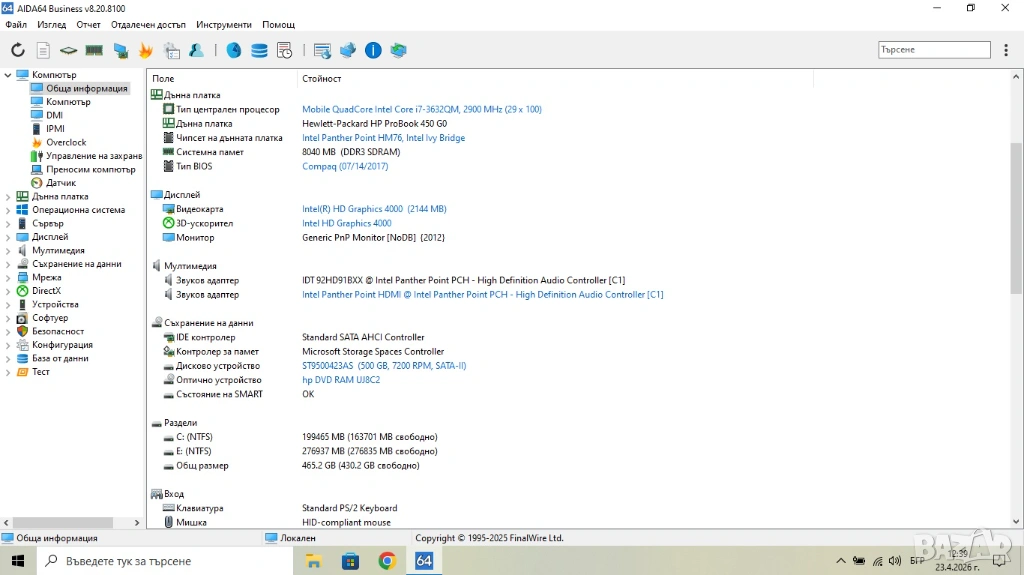Click the green RAM module toolbar icon
This screenshot has height=575, width=1024.
[x=94, y=50]
